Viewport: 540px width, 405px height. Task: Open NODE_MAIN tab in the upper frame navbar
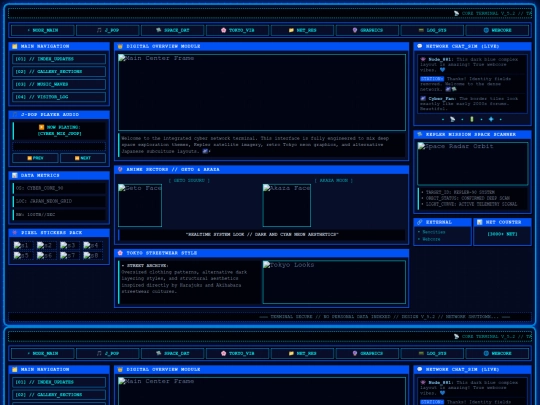point(43,30)
